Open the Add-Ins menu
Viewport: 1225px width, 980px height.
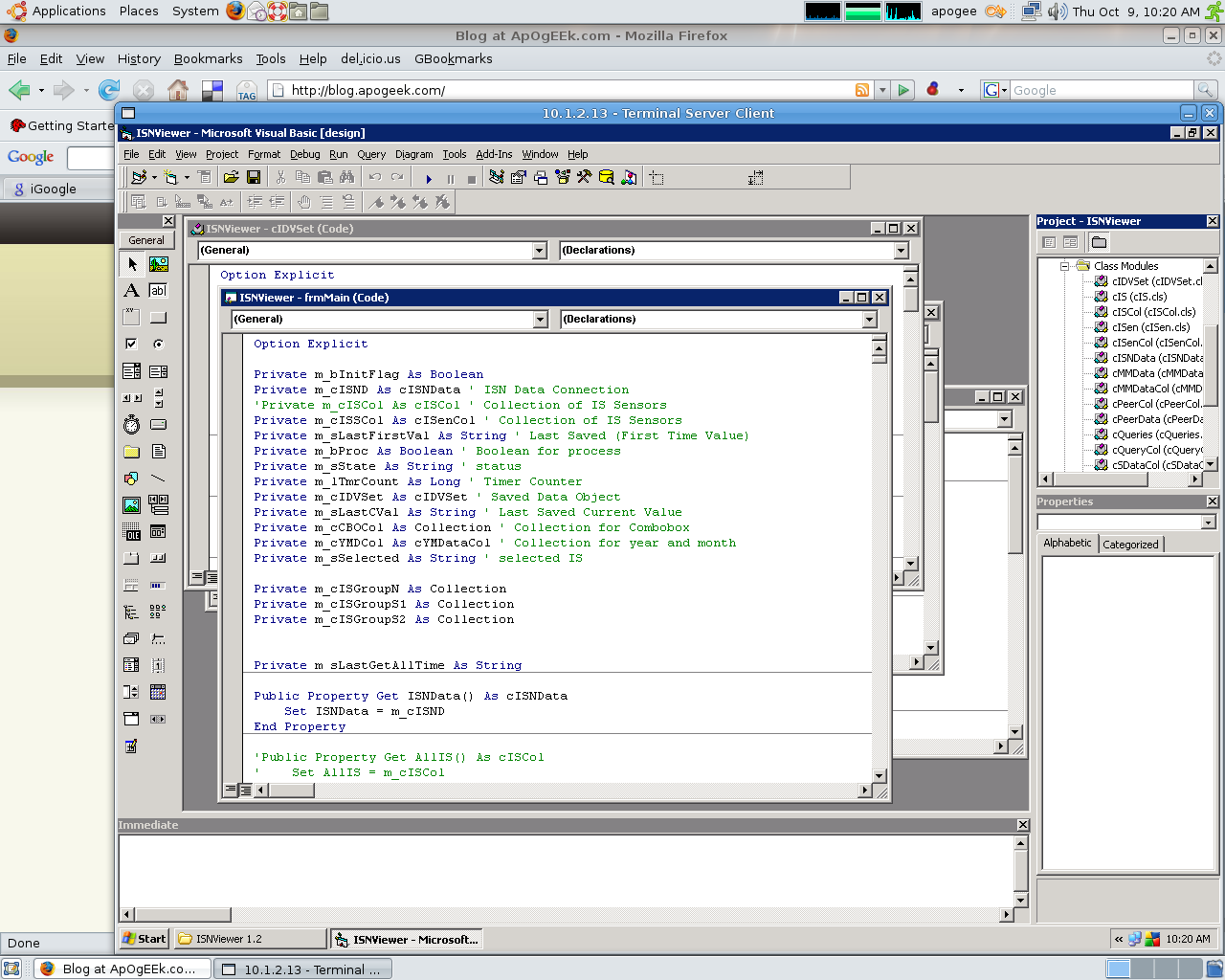pyautogui.click(x=494, y=154)
